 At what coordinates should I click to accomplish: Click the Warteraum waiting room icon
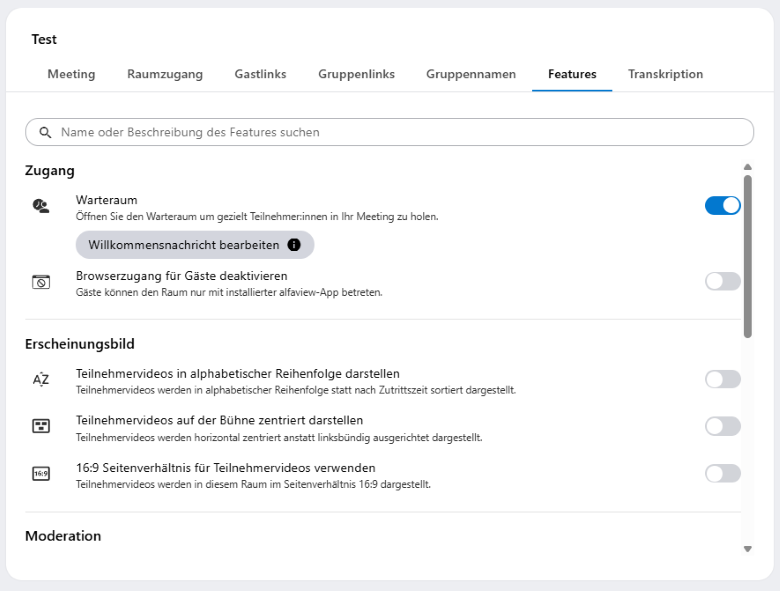point(40,206)
